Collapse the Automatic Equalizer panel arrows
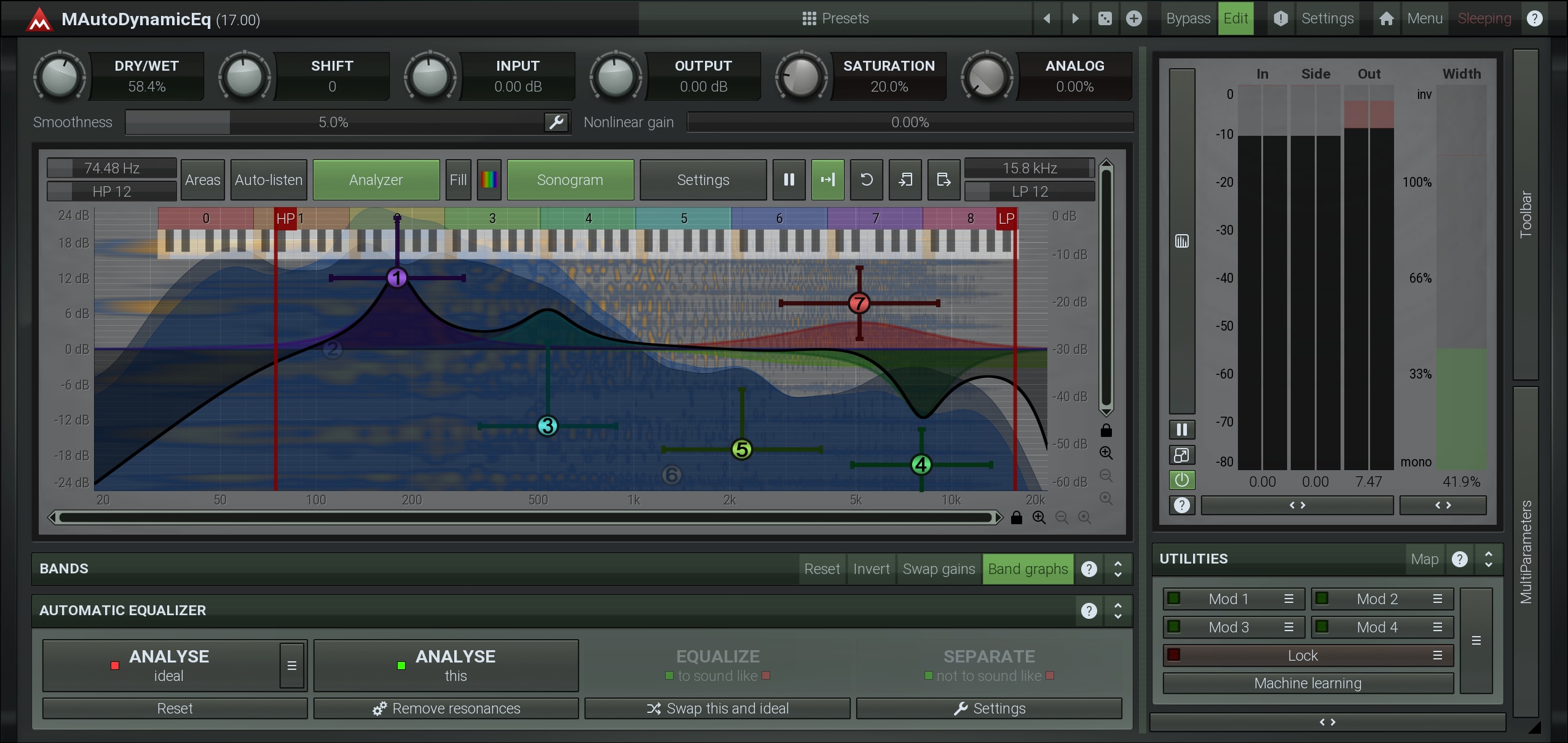 1117,610
